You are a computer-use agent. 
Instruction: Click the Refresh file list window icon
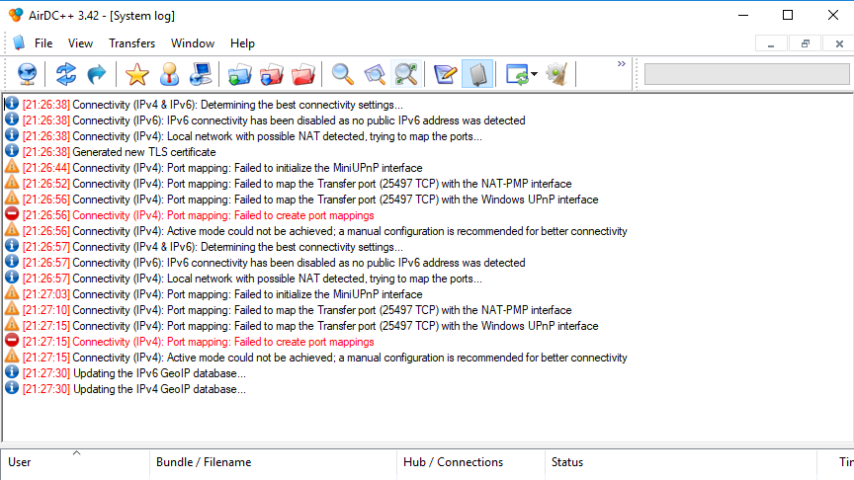517,74
